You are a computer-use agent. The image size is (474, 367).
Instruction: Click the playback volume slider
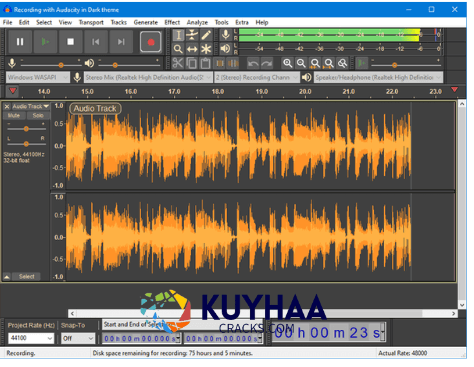129,65
